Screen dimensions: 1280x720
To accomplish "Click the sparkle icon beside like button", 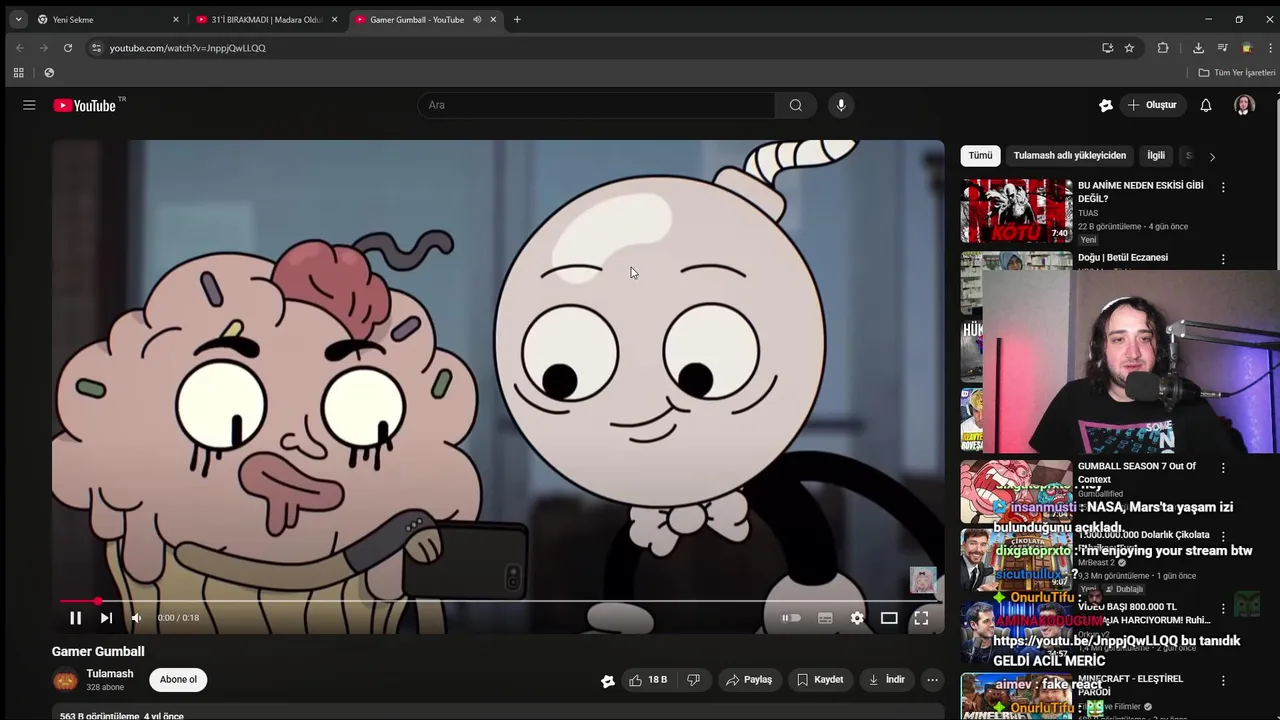I will click(607, 681).
